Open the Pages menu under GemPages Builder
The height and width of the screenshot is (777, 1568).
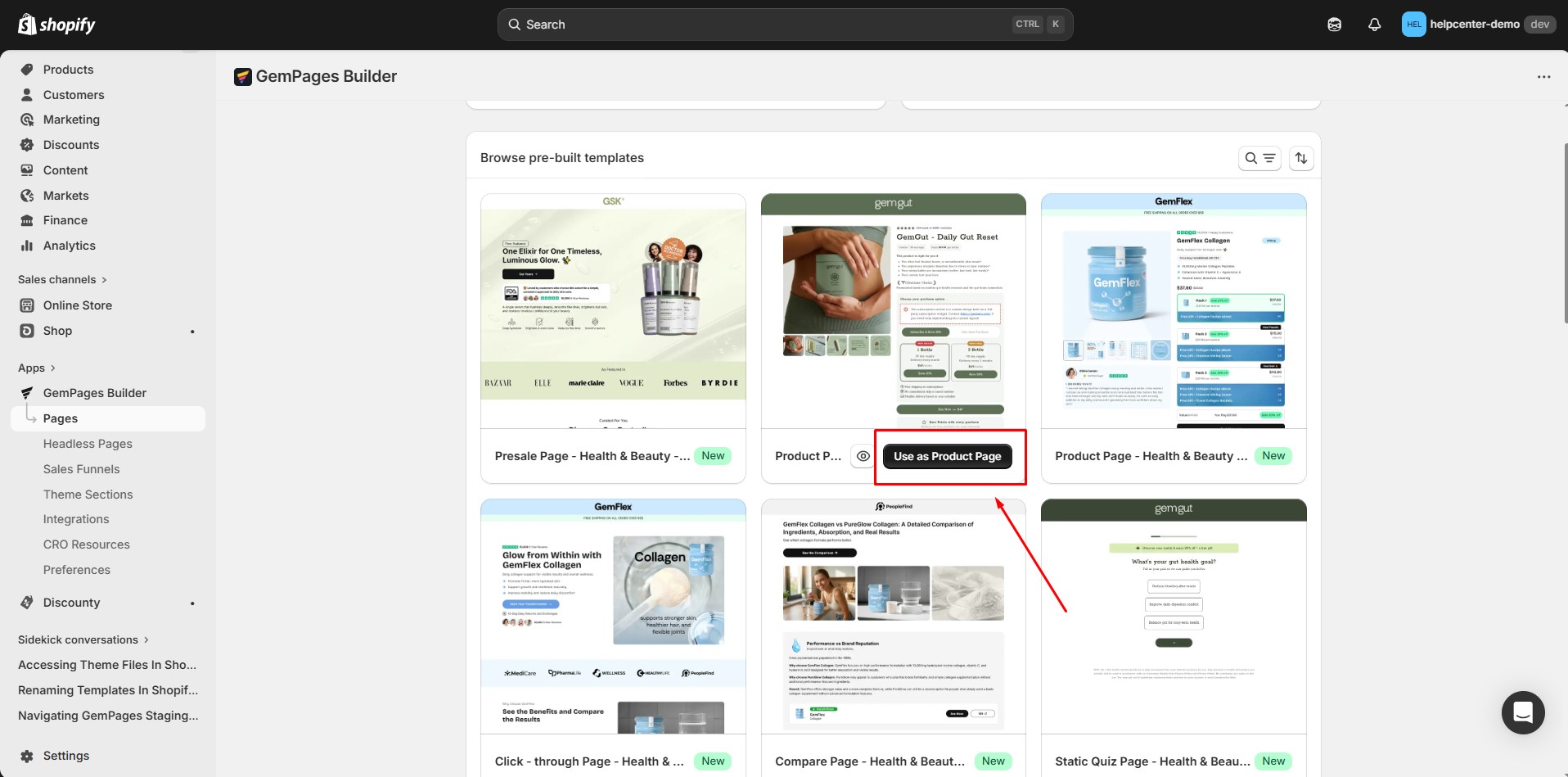pyautogui.click(x=60, y=418)
